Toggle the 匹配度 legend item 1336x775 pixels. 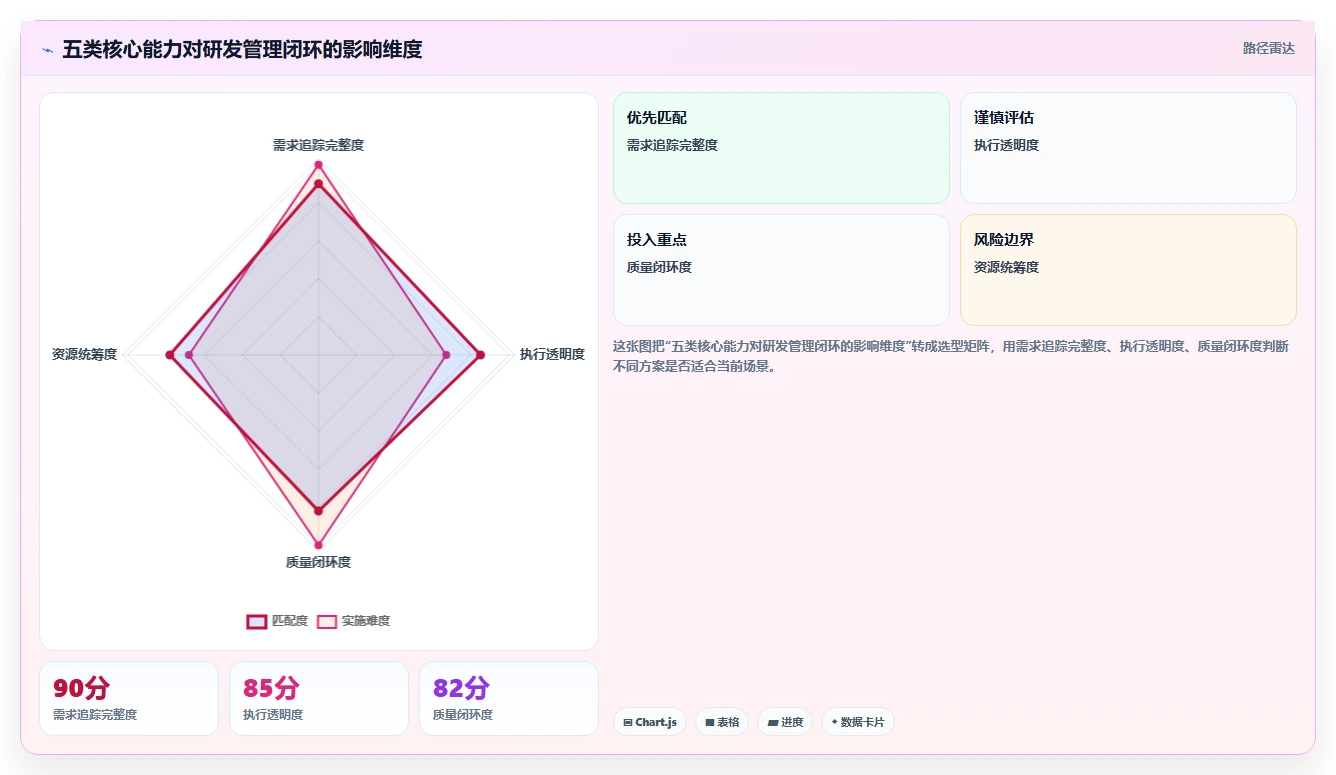pos(278,621)
